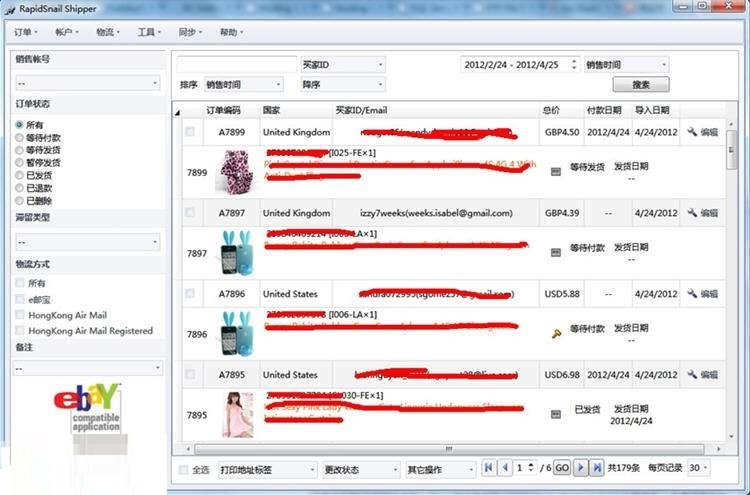Click the wrench edit icon for order A7899
The image size is (750, 495).
click(691, 132)
